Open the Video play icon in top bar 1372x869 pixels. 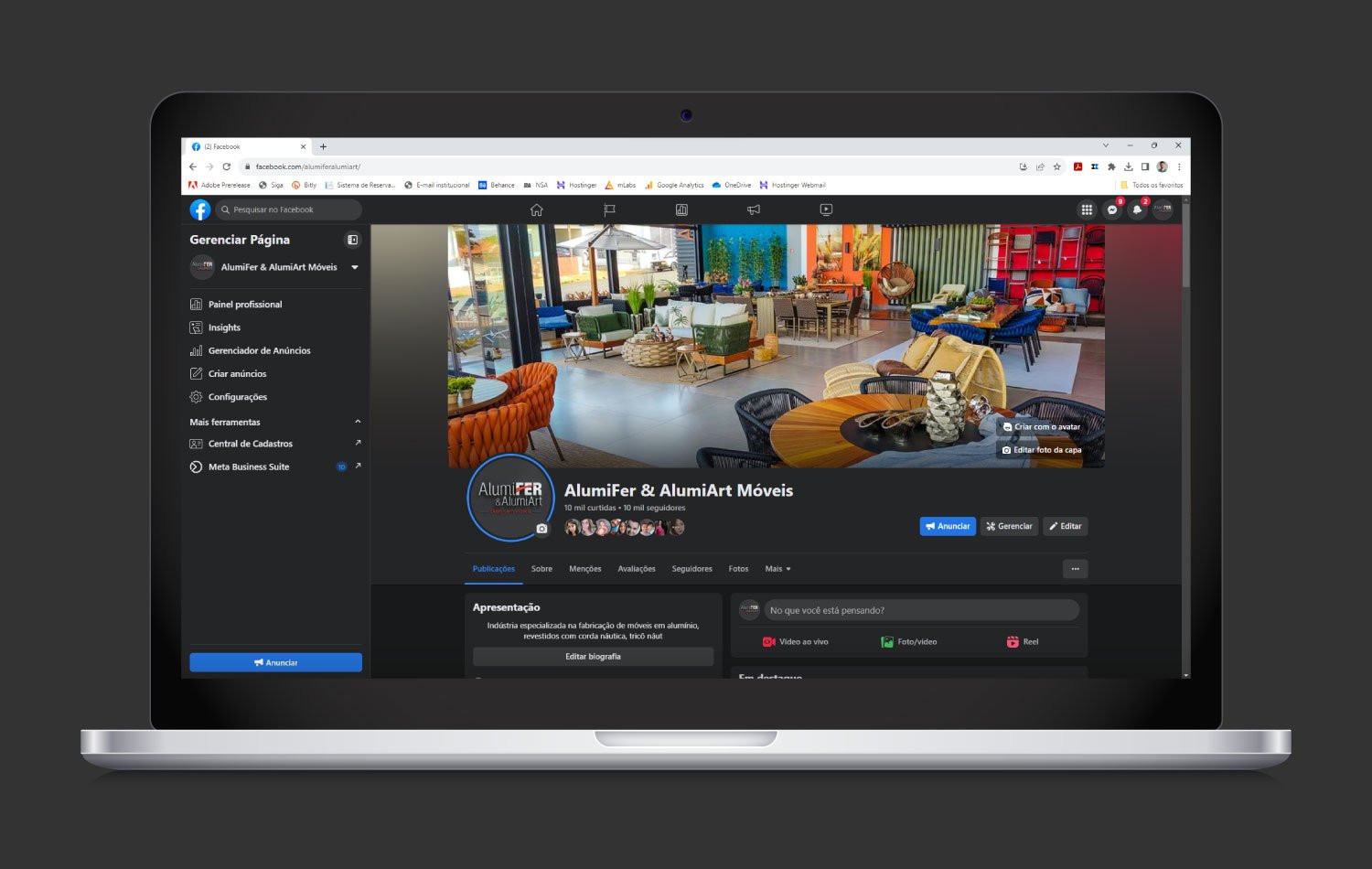(826, 209)
